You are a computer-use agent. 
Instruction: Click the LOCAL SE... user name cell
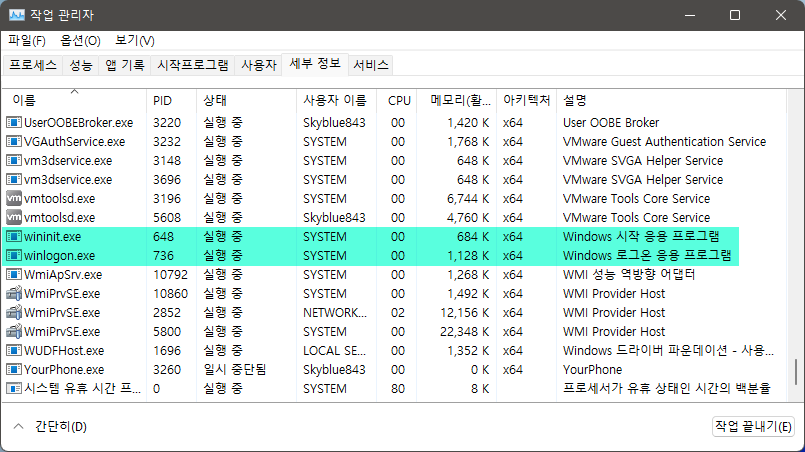(334, 350)
